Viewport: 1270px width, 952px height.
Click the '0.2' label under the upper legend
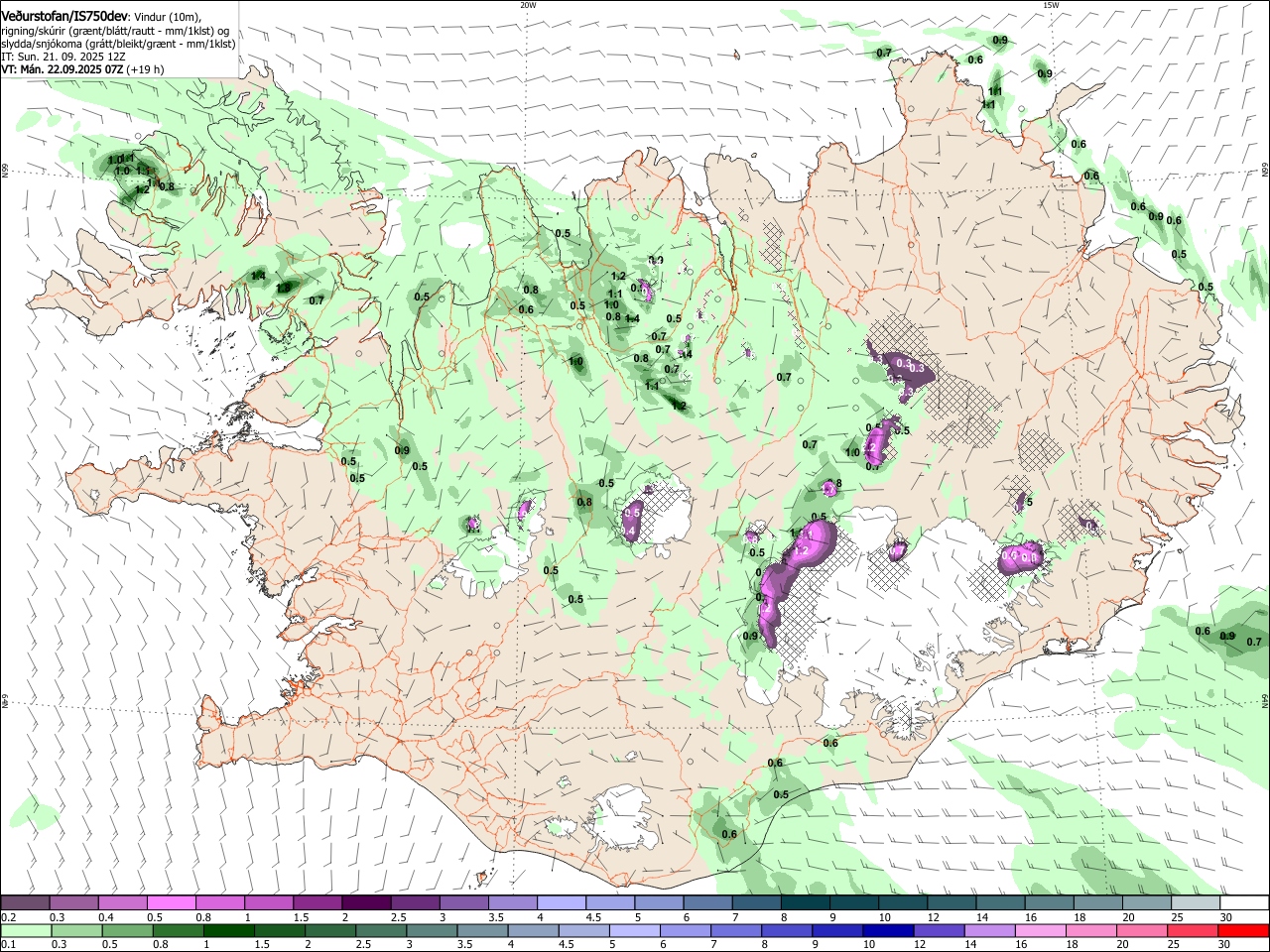click(x=8, y=917)
